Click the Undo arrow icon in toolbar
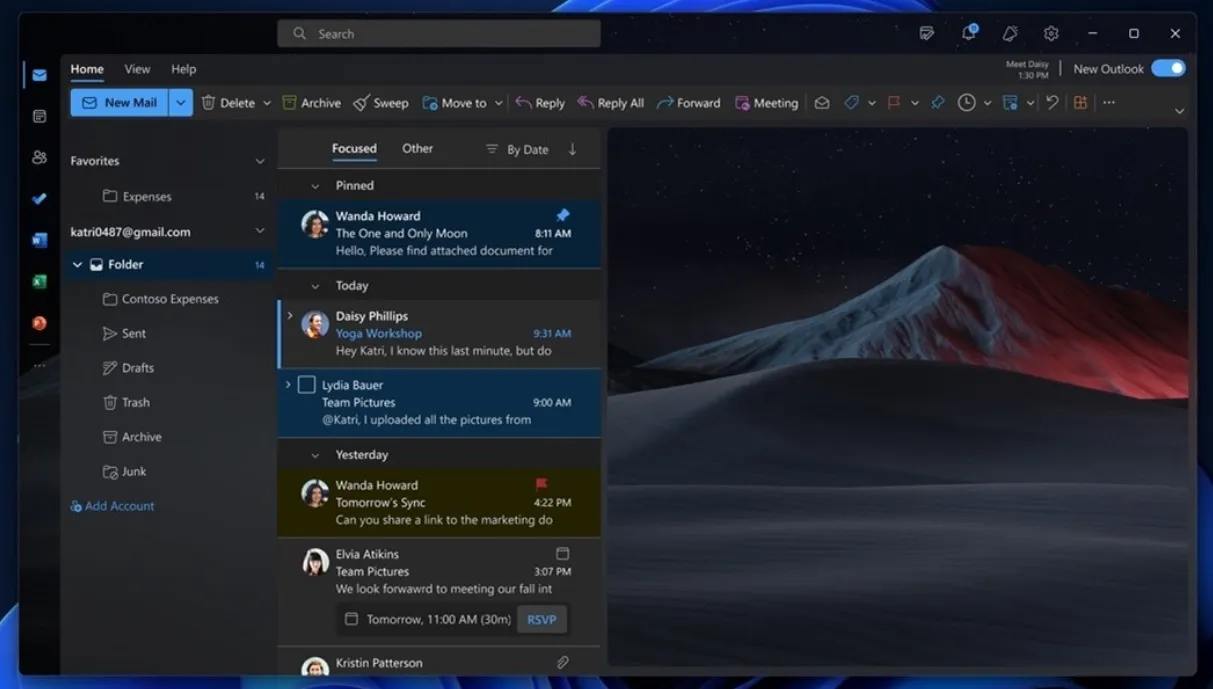 tap(1052, 102)
